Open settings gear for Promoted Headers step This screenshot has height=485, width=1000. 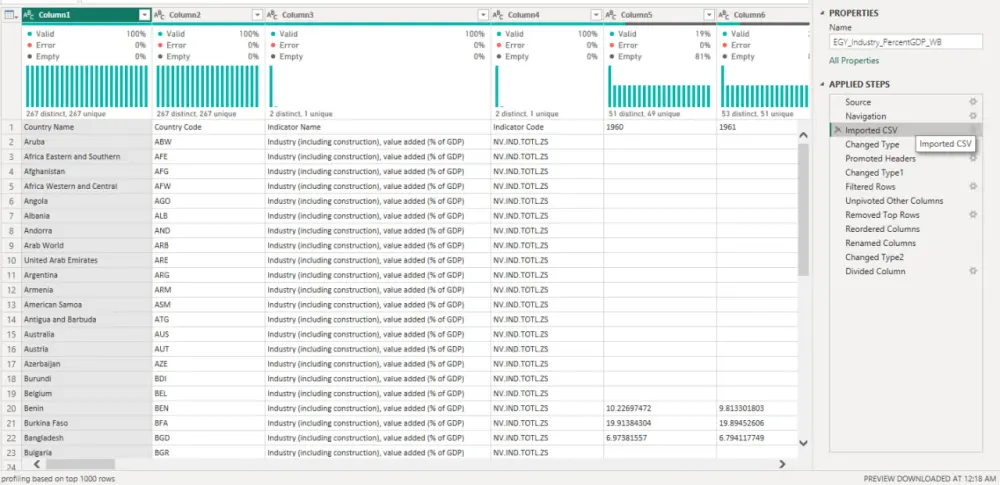tap(973, 158)
